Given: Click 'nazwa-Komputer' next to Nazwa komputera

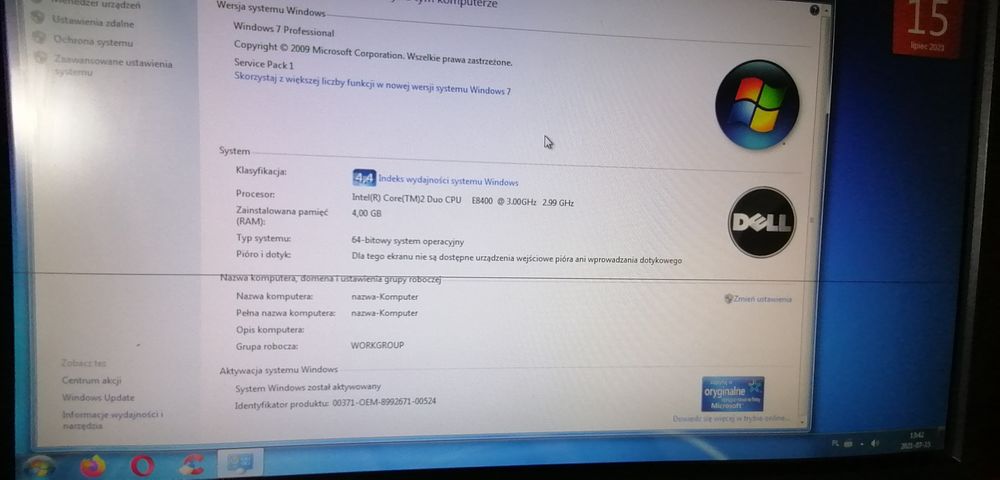Looking at the screenshot, I should pos(385,297).
